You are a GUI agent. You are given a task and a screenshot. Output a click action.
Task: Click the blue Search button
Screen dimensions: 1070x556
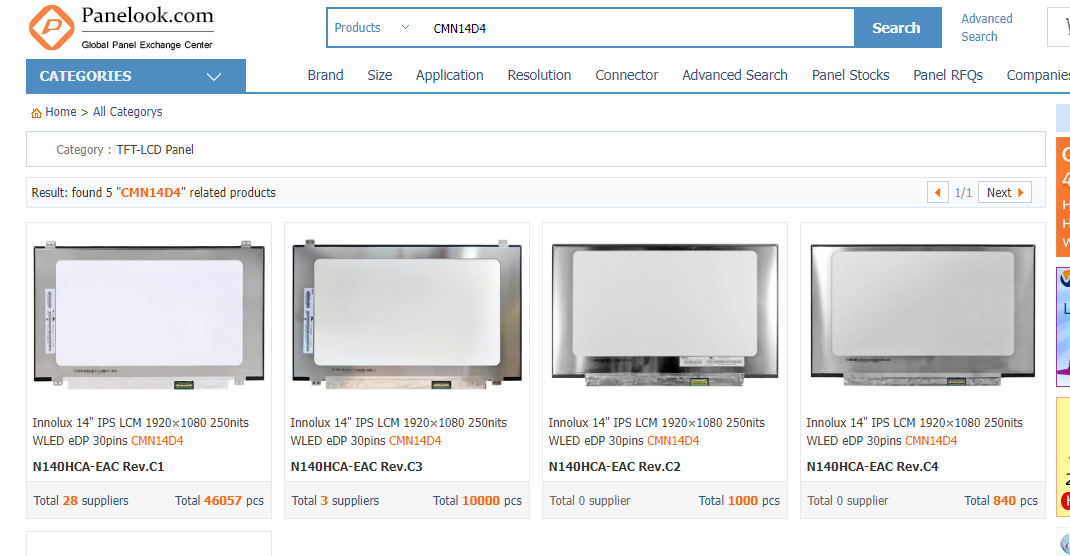897,28
